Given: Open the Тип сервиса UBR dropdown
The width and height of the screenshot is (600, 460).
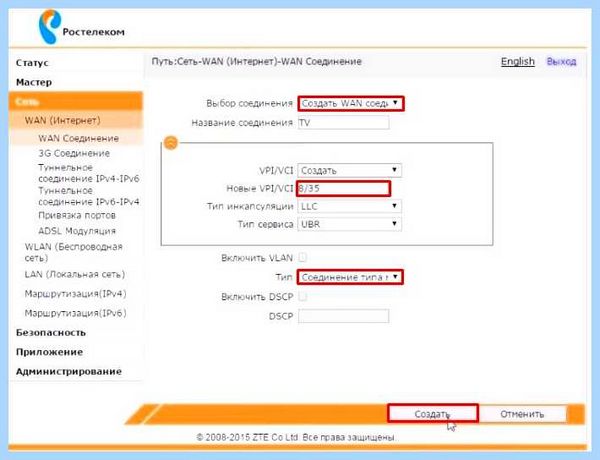Looking at the screenshot, I should click(350, 224).
